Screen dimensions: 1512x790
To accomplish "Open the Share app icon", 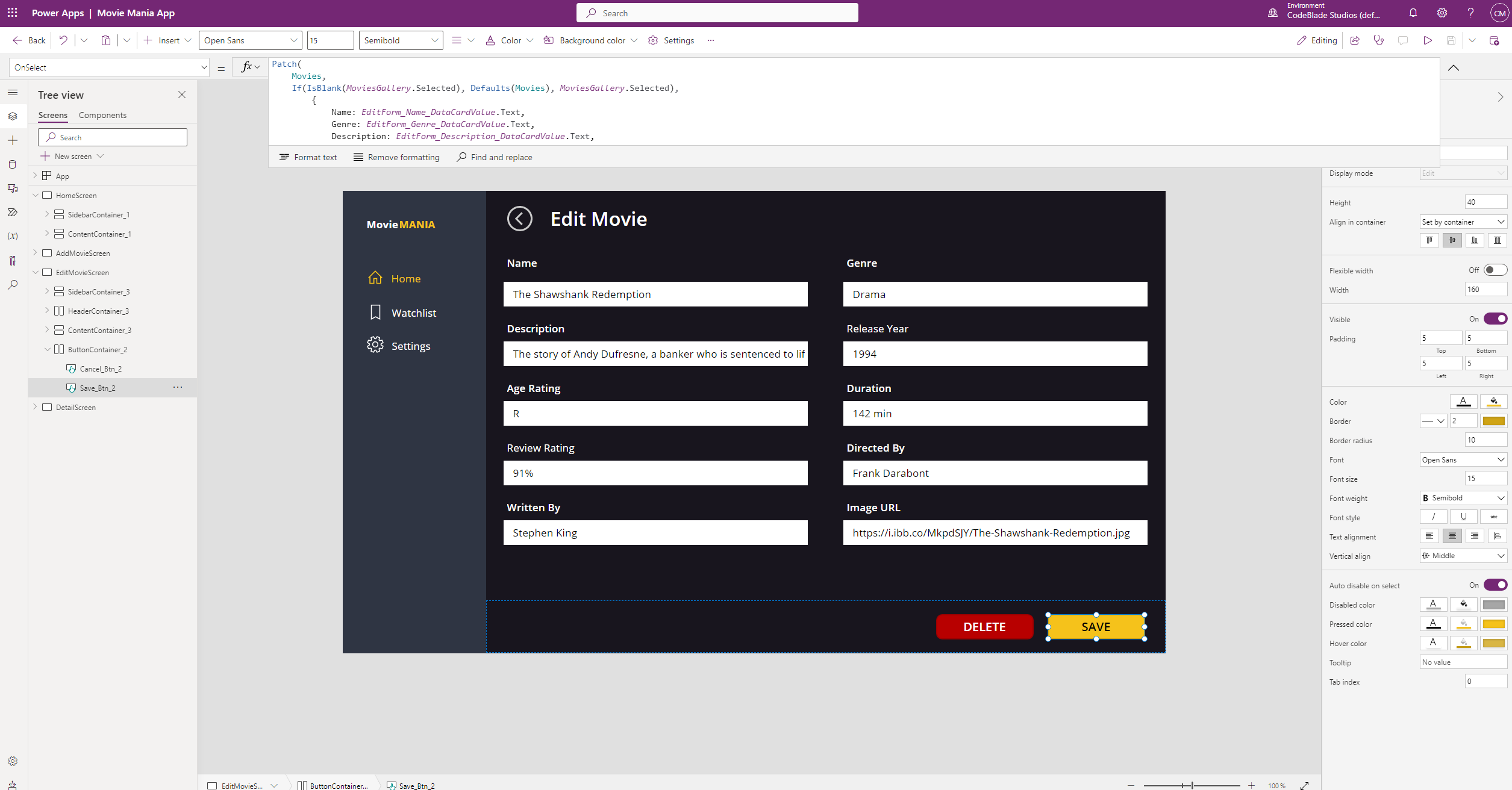I will (x=1355, y=40).
